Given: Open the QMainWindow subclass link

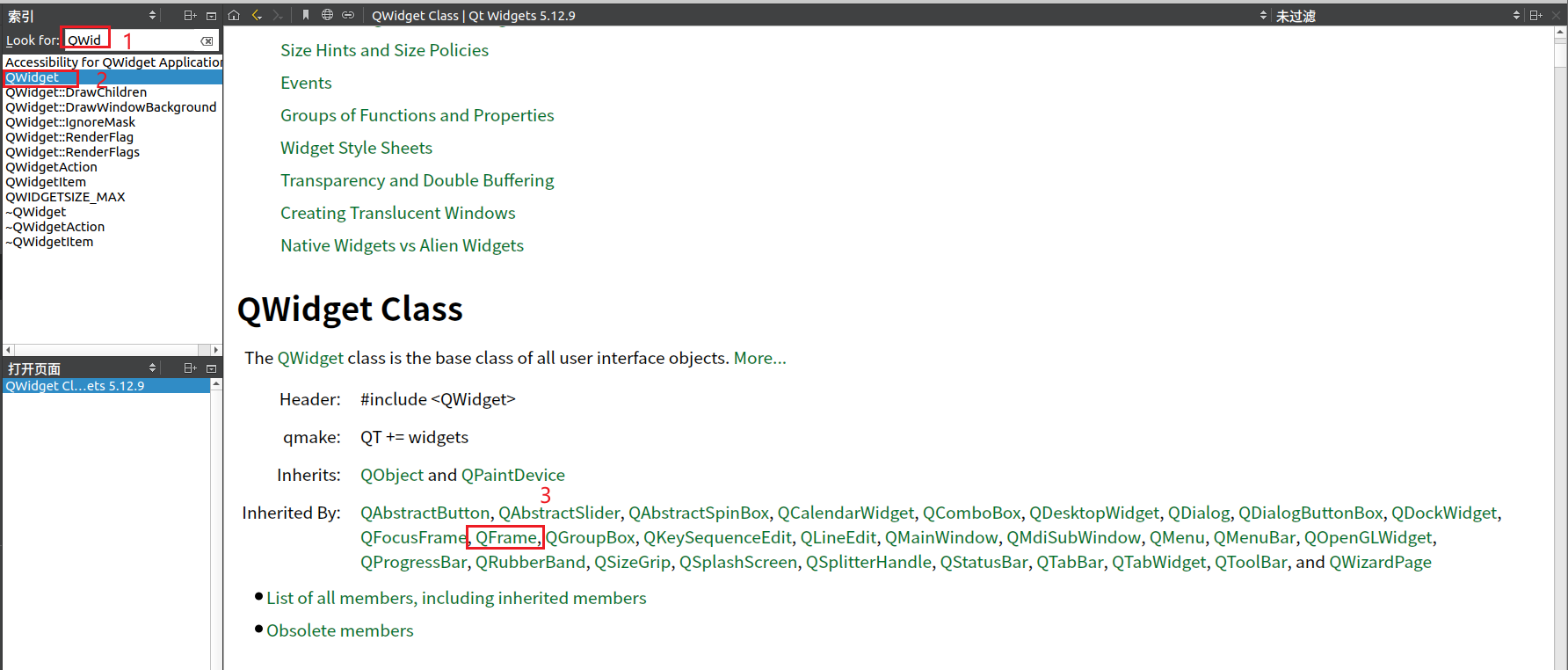Looking at the screenshot, I should [941, 537].
